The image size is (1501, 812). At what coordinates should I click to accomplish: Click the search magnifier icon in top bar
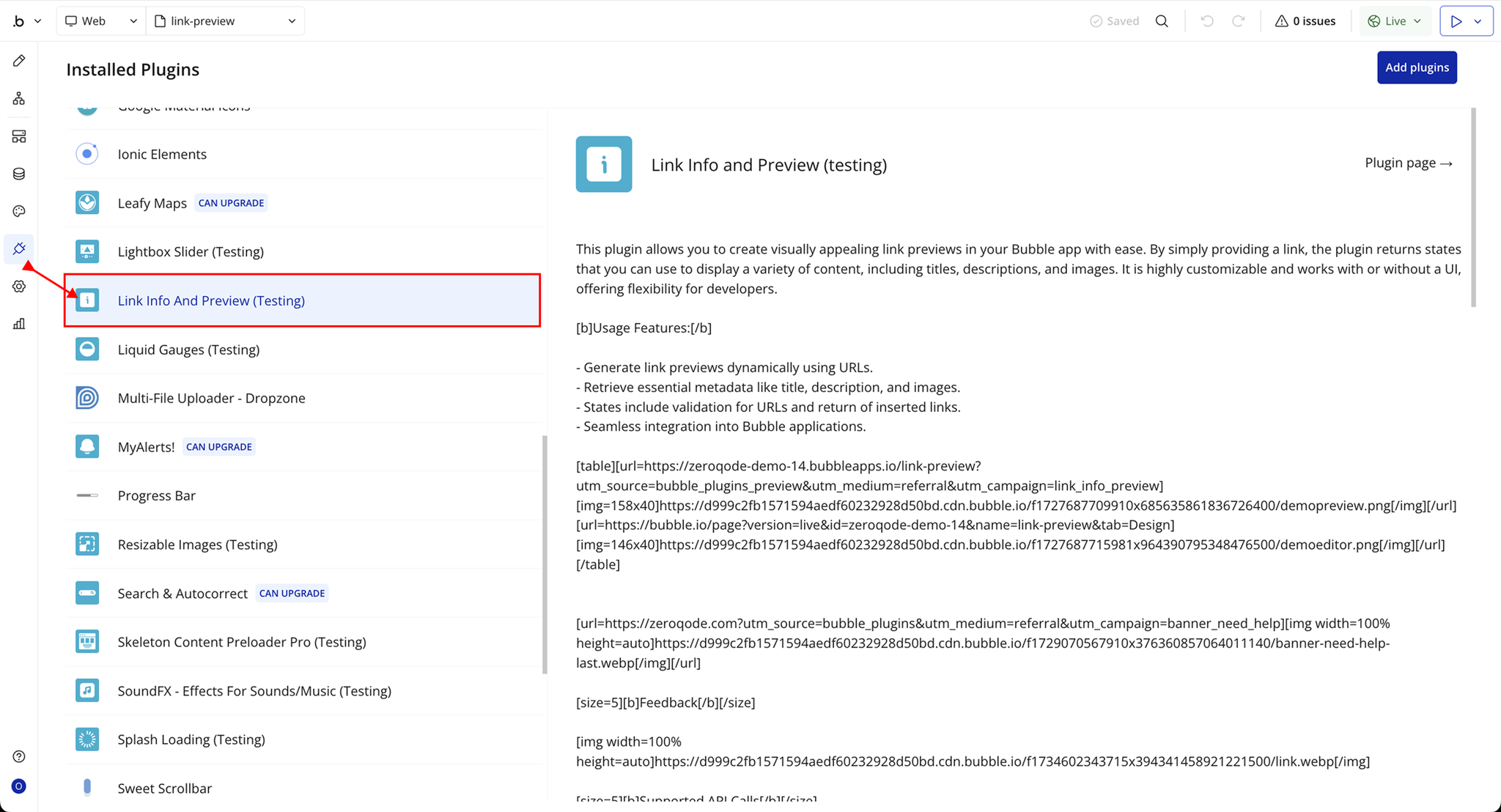pyautogui.click(x=1162, y=21)
